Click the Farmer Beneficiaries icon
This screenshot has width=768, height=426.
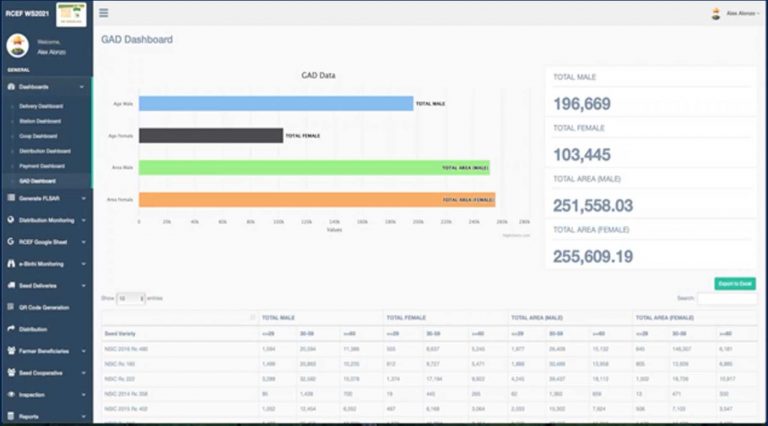[10, 351]
